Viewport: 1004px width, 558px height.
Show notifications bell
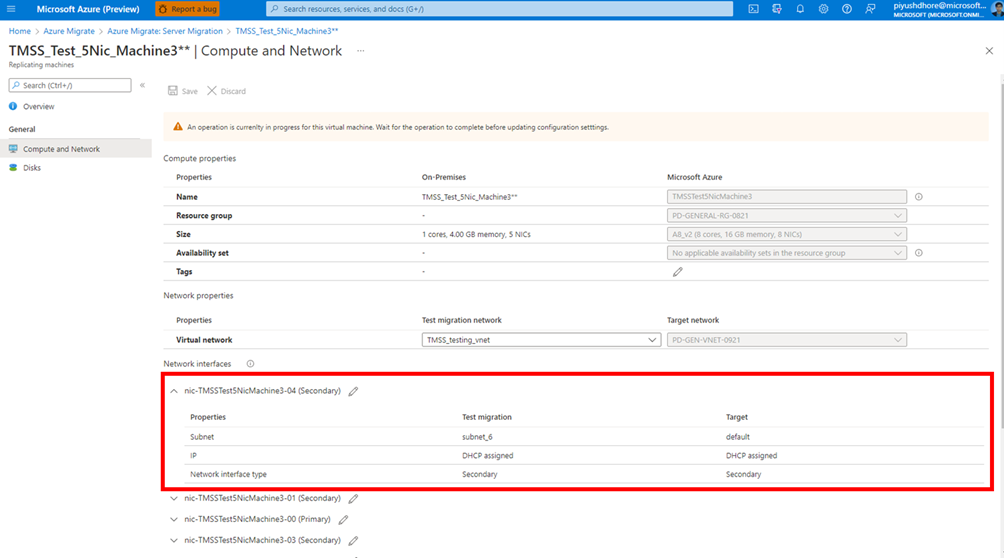coord(800,9)
